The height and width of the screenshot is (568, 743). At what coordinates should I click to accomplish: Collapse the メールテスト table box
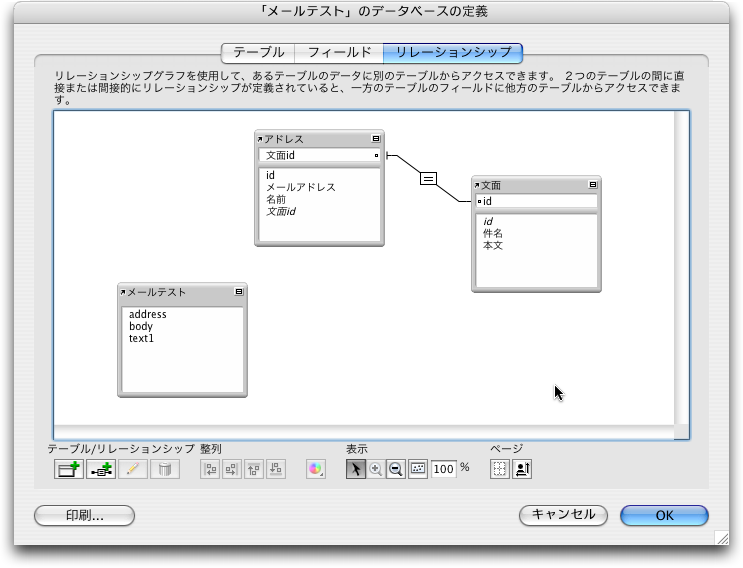239,292
